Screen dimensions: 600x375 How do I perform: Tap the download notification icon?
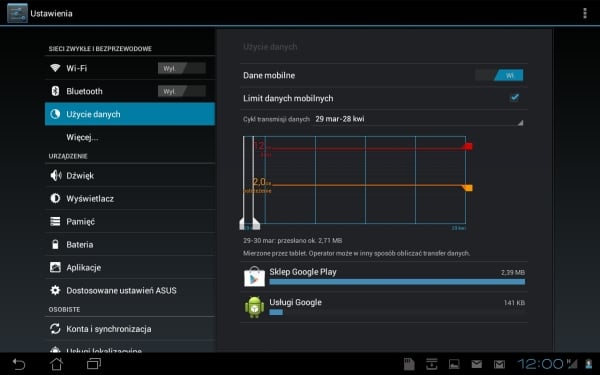click(432, 364)
